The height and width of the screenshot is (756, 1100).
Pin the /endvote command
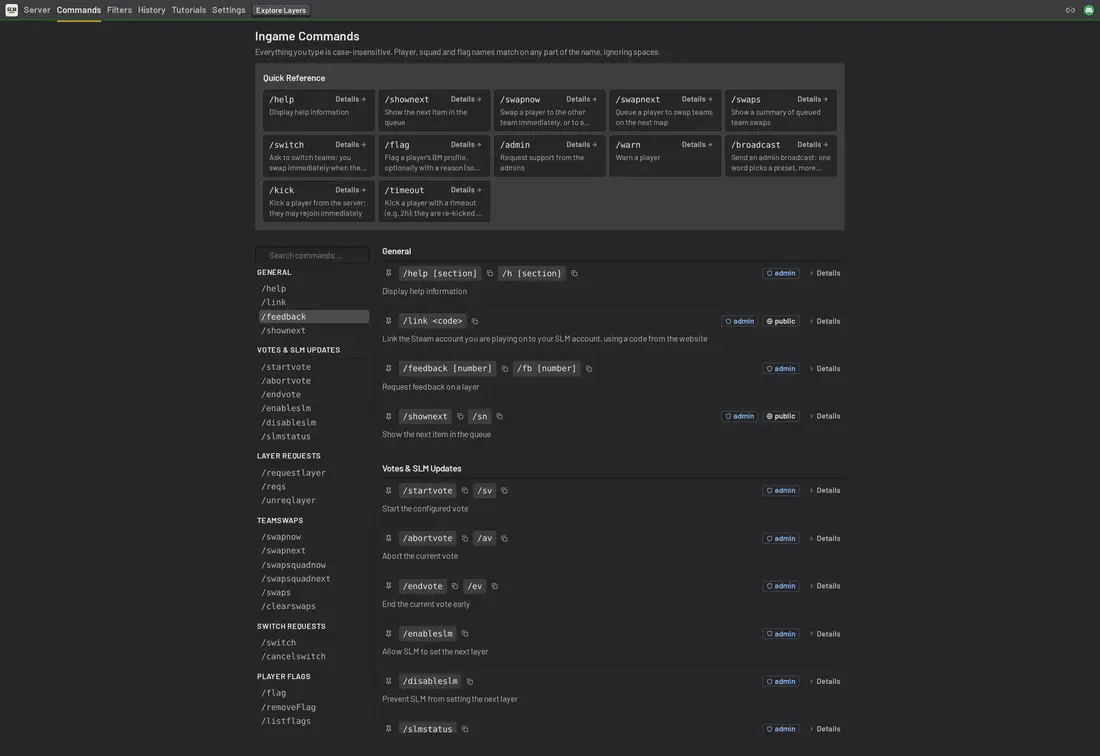point(388,586)
